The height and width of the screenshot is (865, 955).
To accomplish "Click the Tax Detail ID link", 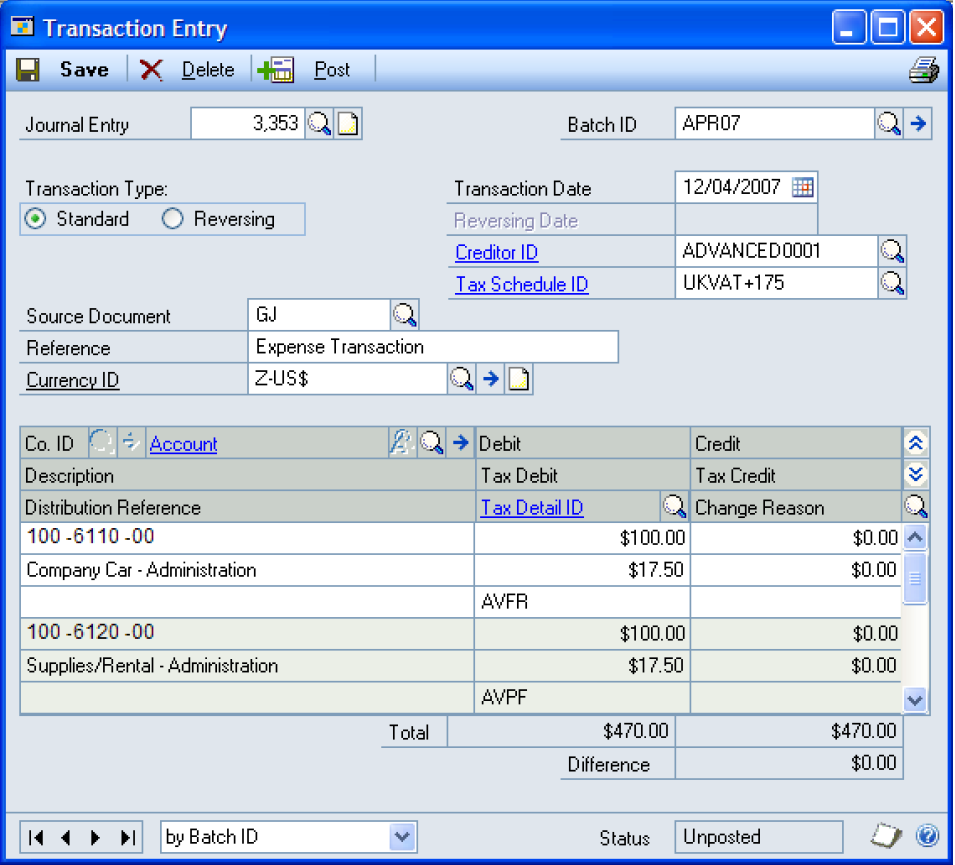I will pyautogui.click(x=531, y=508).
